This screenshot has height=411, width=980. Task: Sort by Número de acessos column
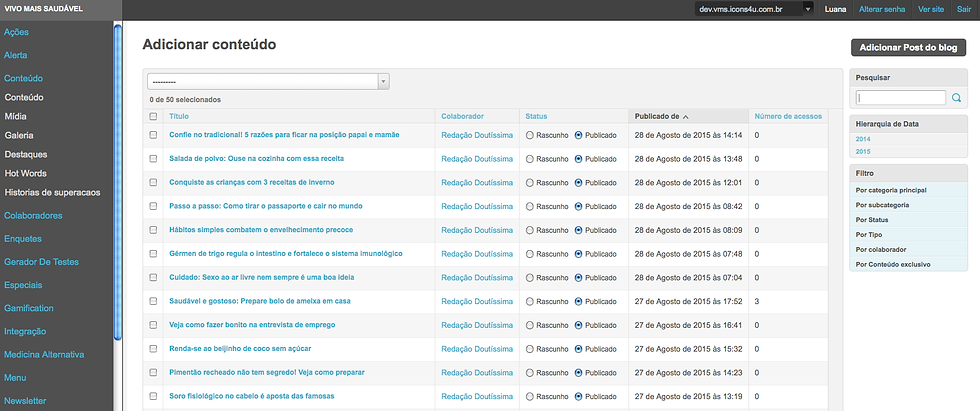[788, 116]
